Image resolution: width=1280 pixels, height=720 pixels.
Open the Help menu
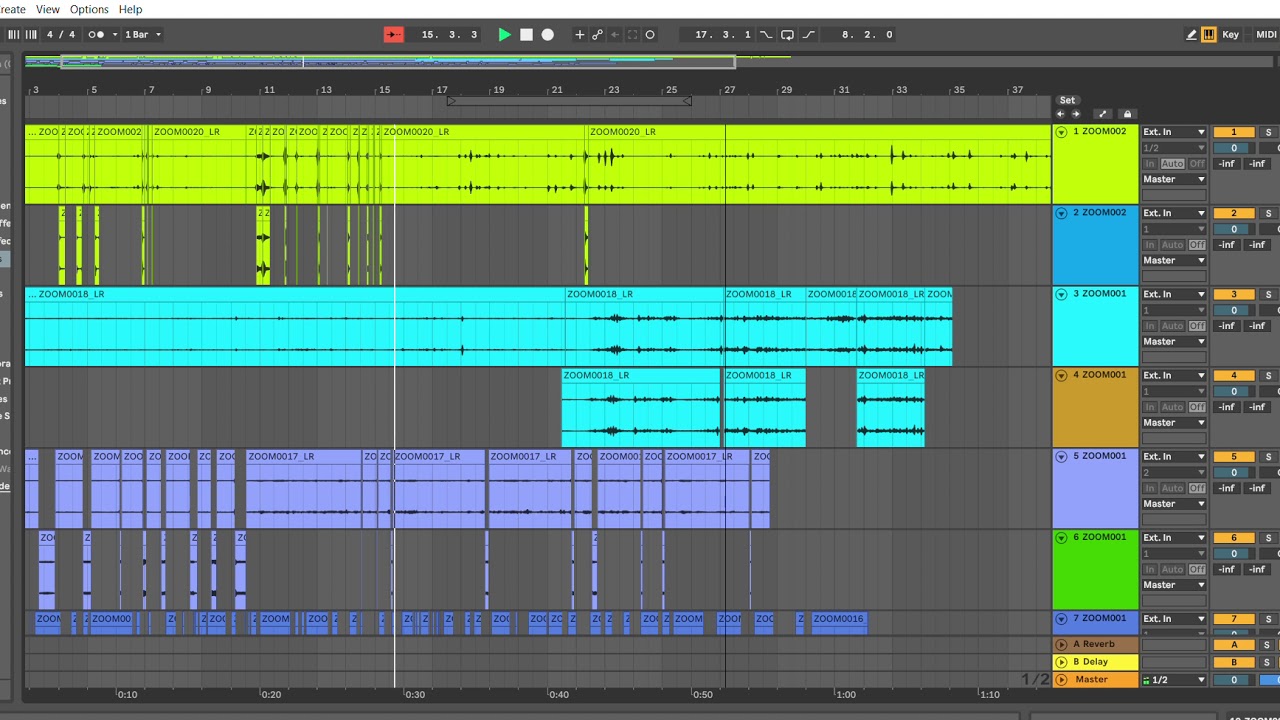(x=130, y=9)
